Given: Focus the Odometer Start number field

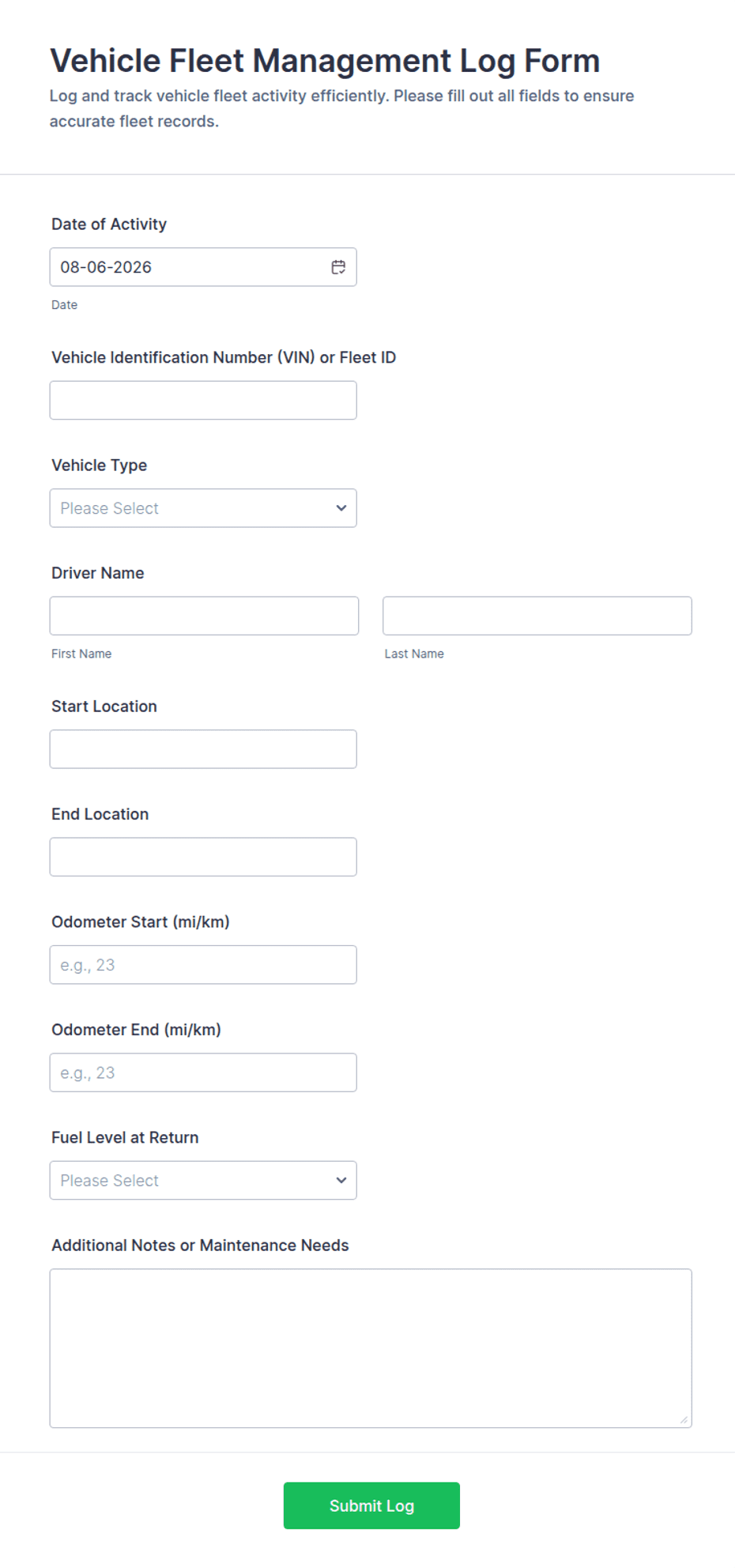Looking at the screenshot, I should tap(203, 965).
